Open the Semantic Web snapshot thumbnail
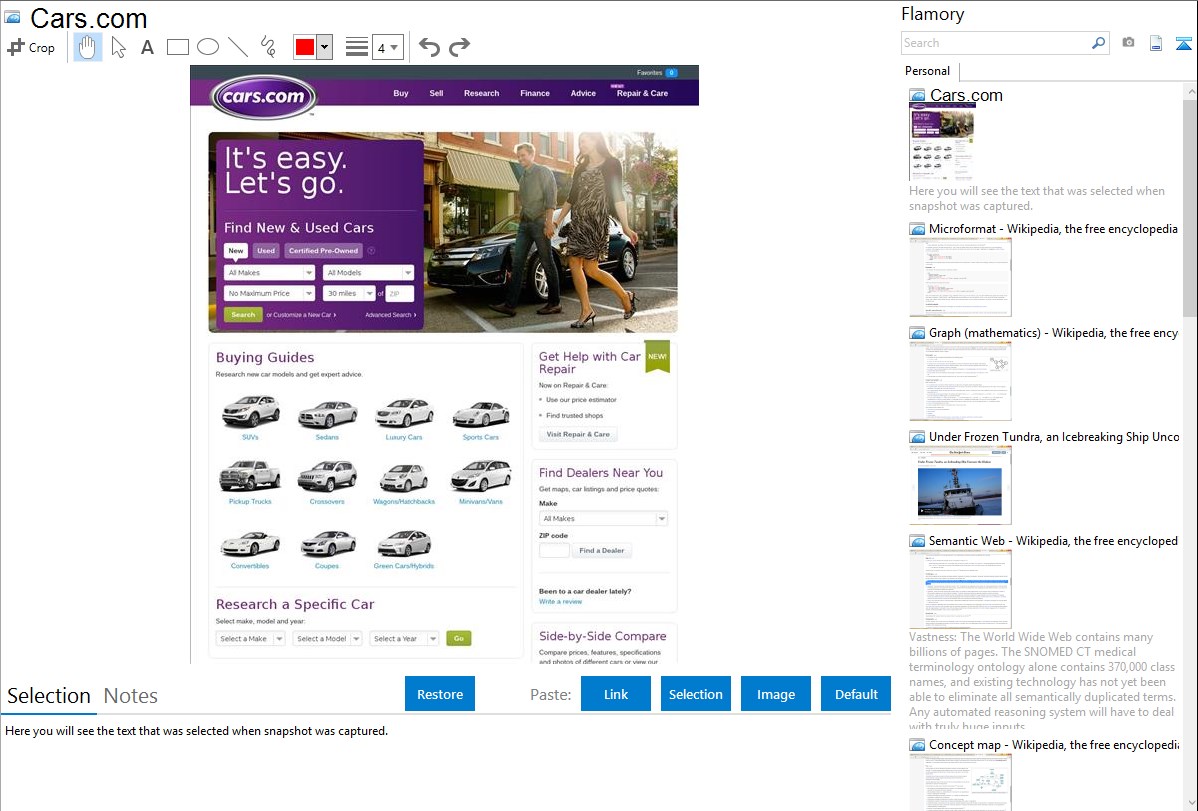The height and width of the screenshot is (811, 1198). (960, 589)
